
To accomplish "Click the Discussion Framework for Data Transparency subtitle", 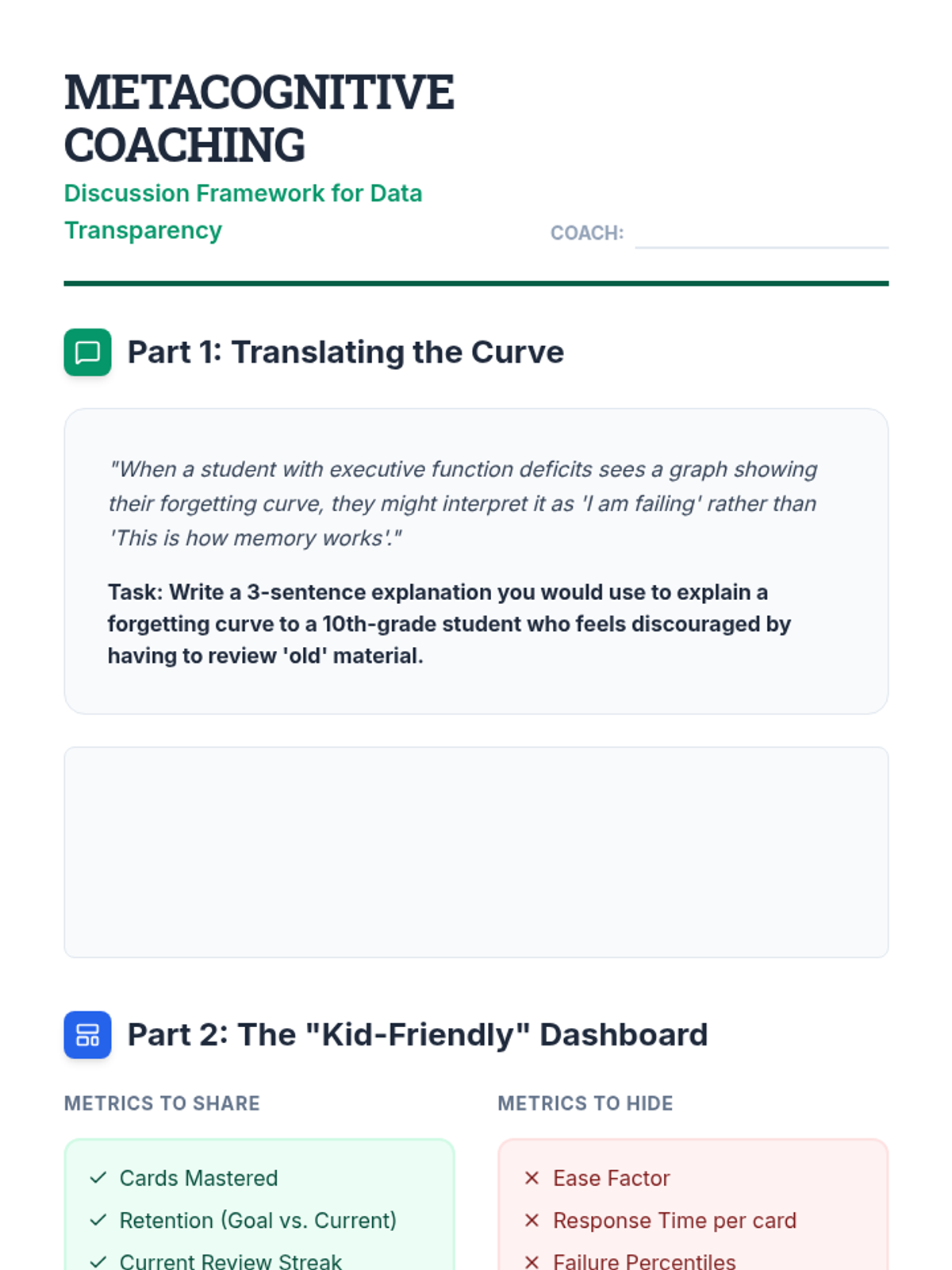I will click(x=243, y=212).
